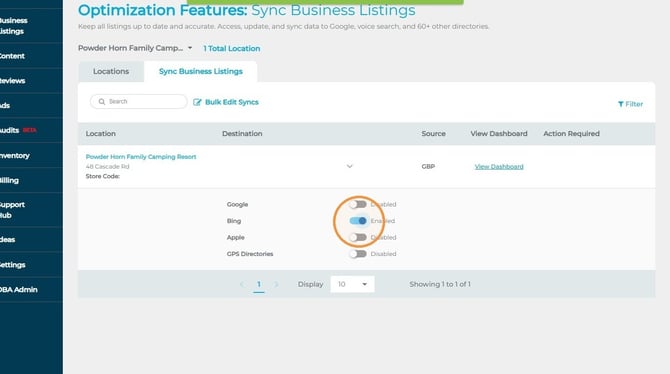
Task: Enable the Apple sync toggle
Action: pos(358,237)
